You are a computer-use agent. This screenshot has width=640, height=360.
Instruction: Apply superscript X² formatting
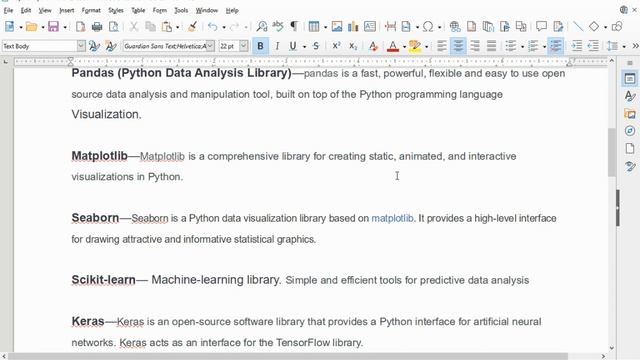pyautogui.click(x=336, y=46)
